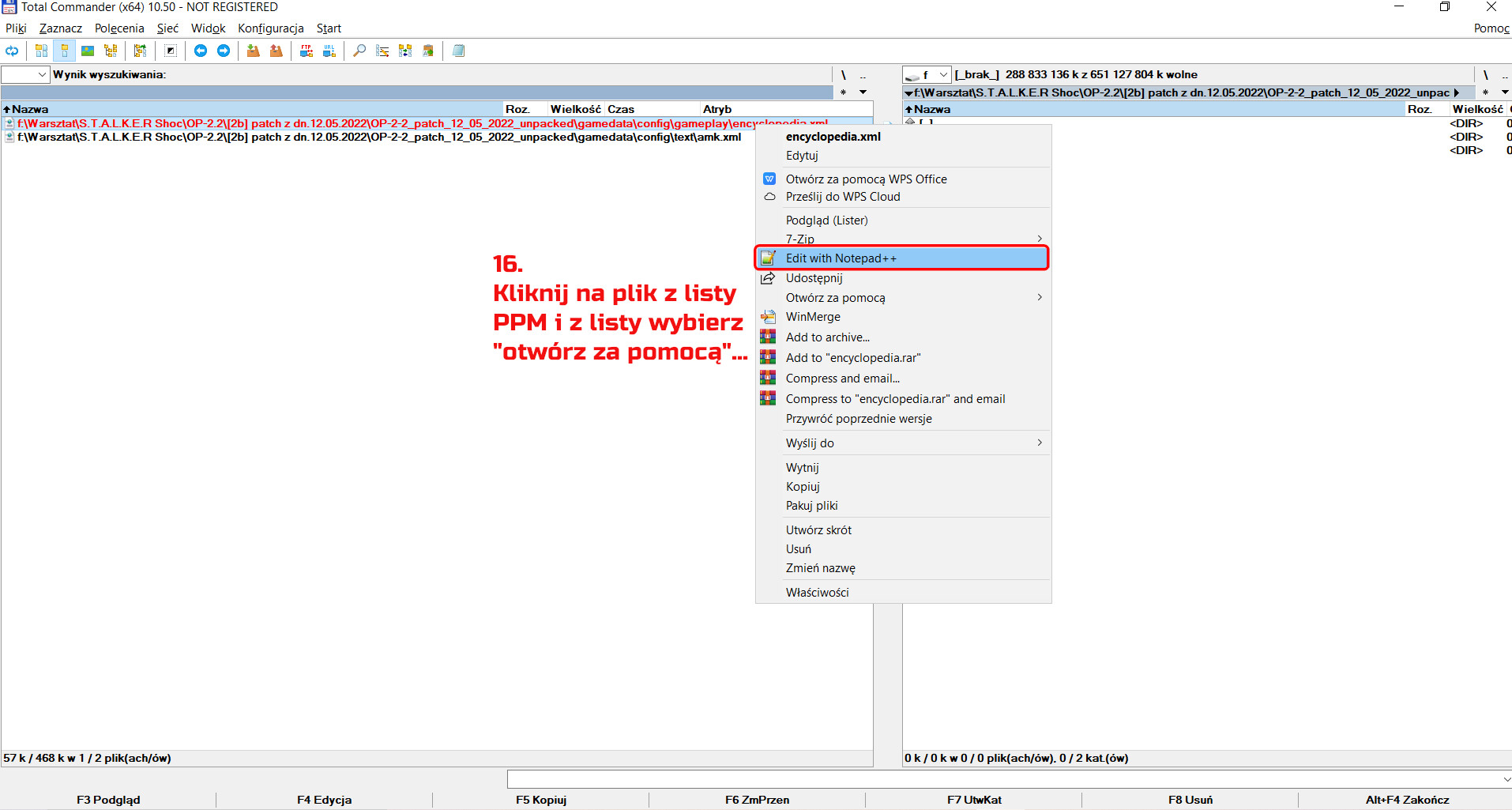Click the unpack files icon
This screenshot has height=810, width=1512.
276,51
